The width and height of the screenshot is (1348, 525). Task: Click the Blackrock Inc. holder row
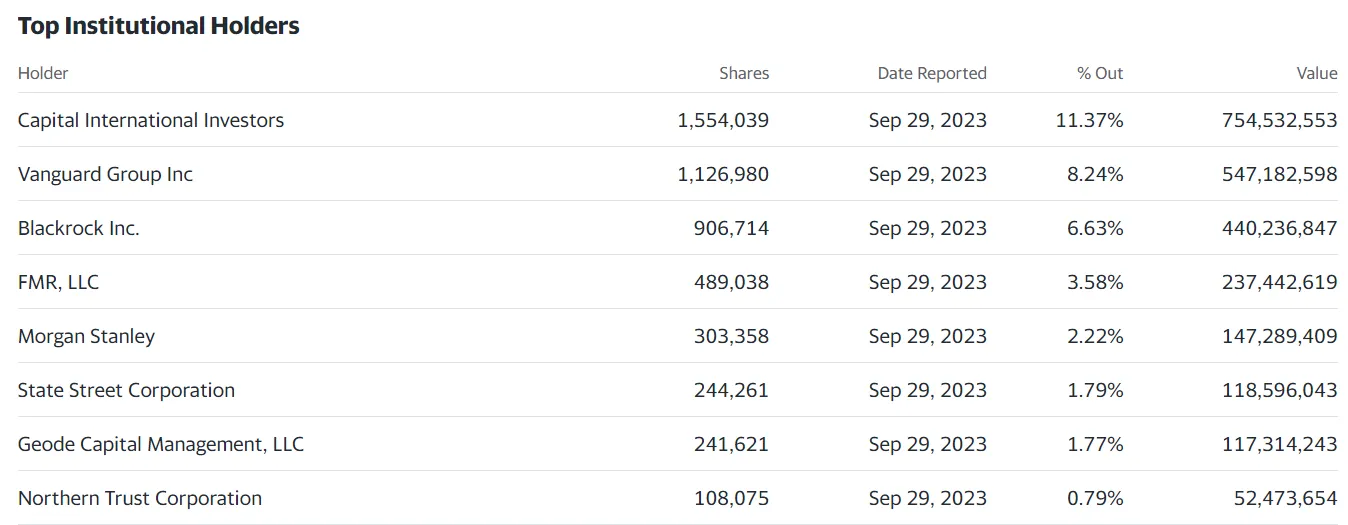click(79, 228)
